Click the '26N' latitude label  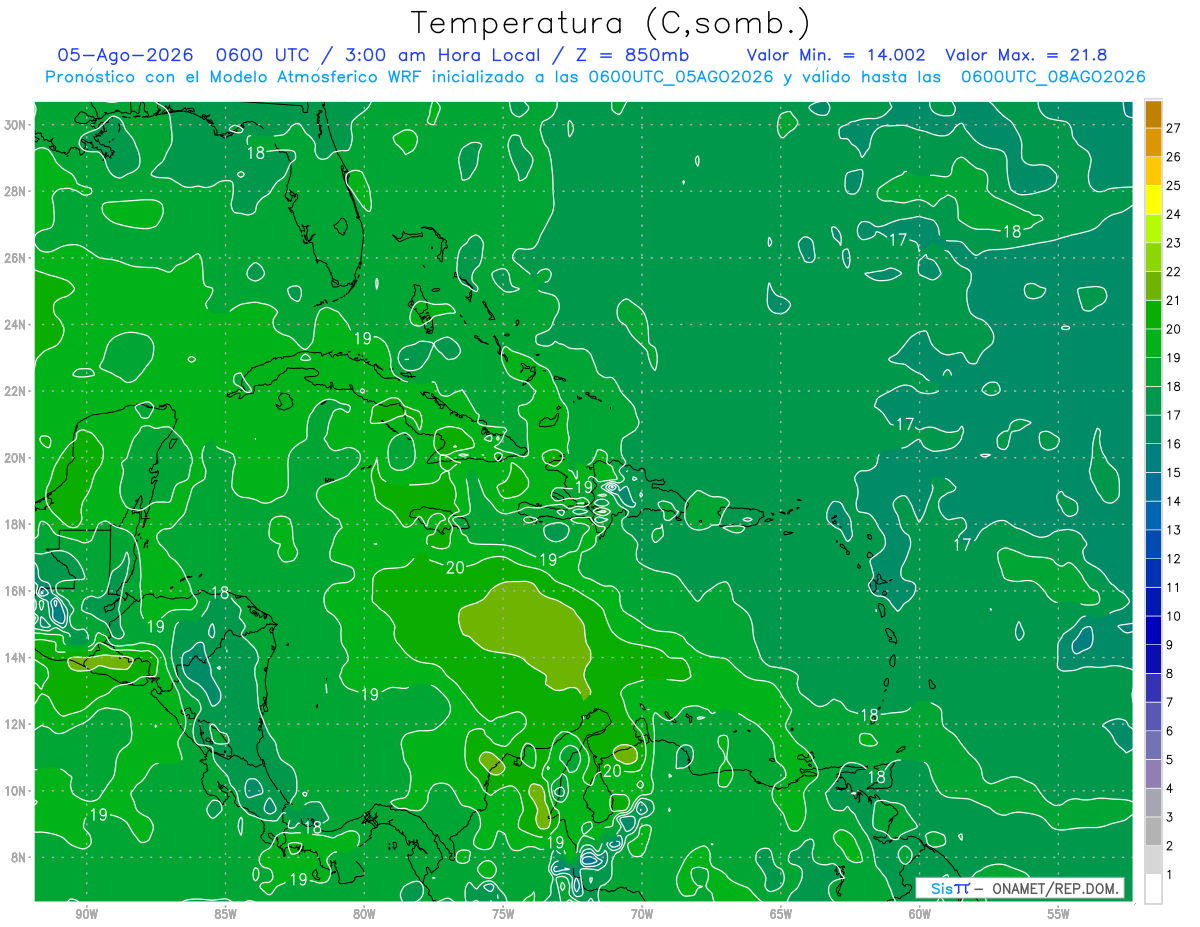pyautogui.click(x=15, y=258)
